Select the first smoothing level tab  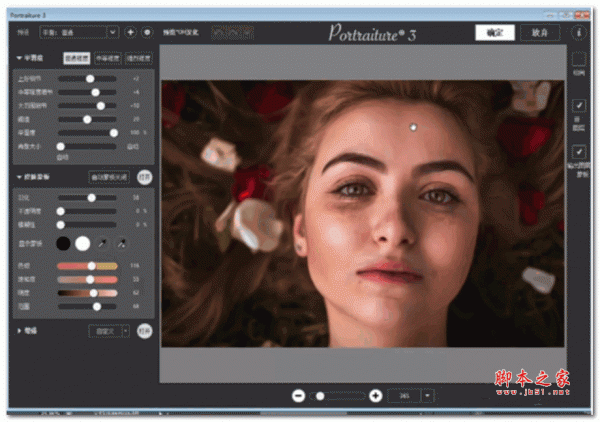pyautogui.click(x=76, y=58)
